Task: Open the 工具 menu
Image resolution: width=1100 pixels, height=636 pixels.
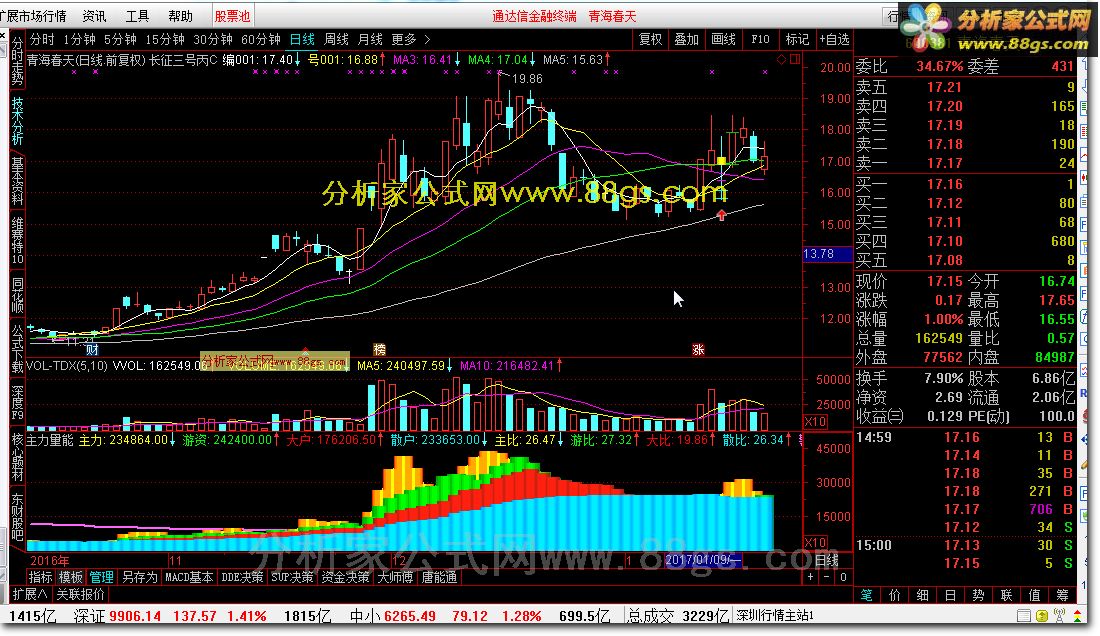Action: pyautogui.click(x=138, y=15)
